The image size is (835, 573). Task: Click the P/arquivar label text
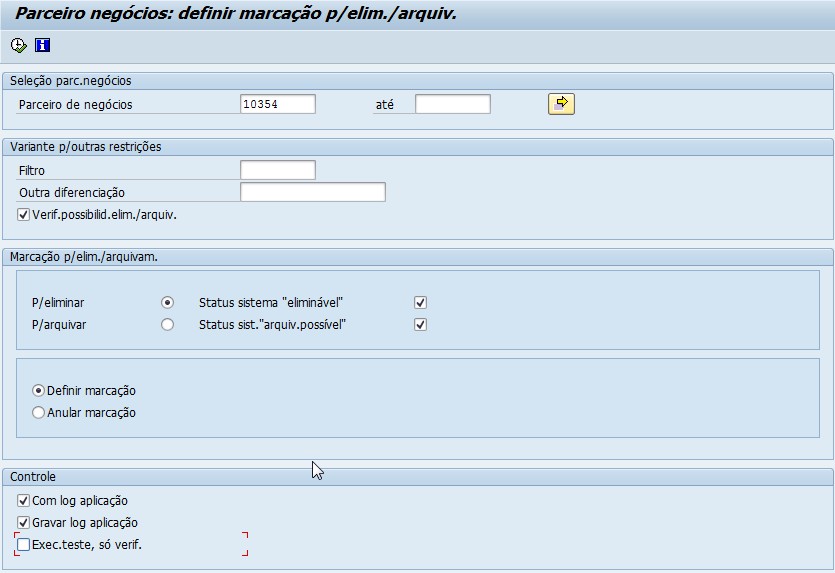tap(59, 325)
